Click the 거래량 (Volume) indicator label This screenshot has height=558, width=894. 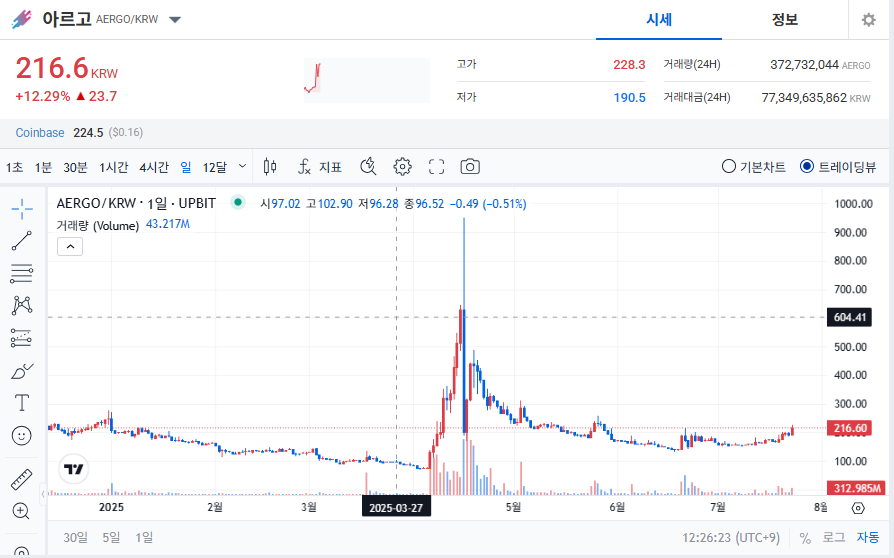tap(97, 226)
